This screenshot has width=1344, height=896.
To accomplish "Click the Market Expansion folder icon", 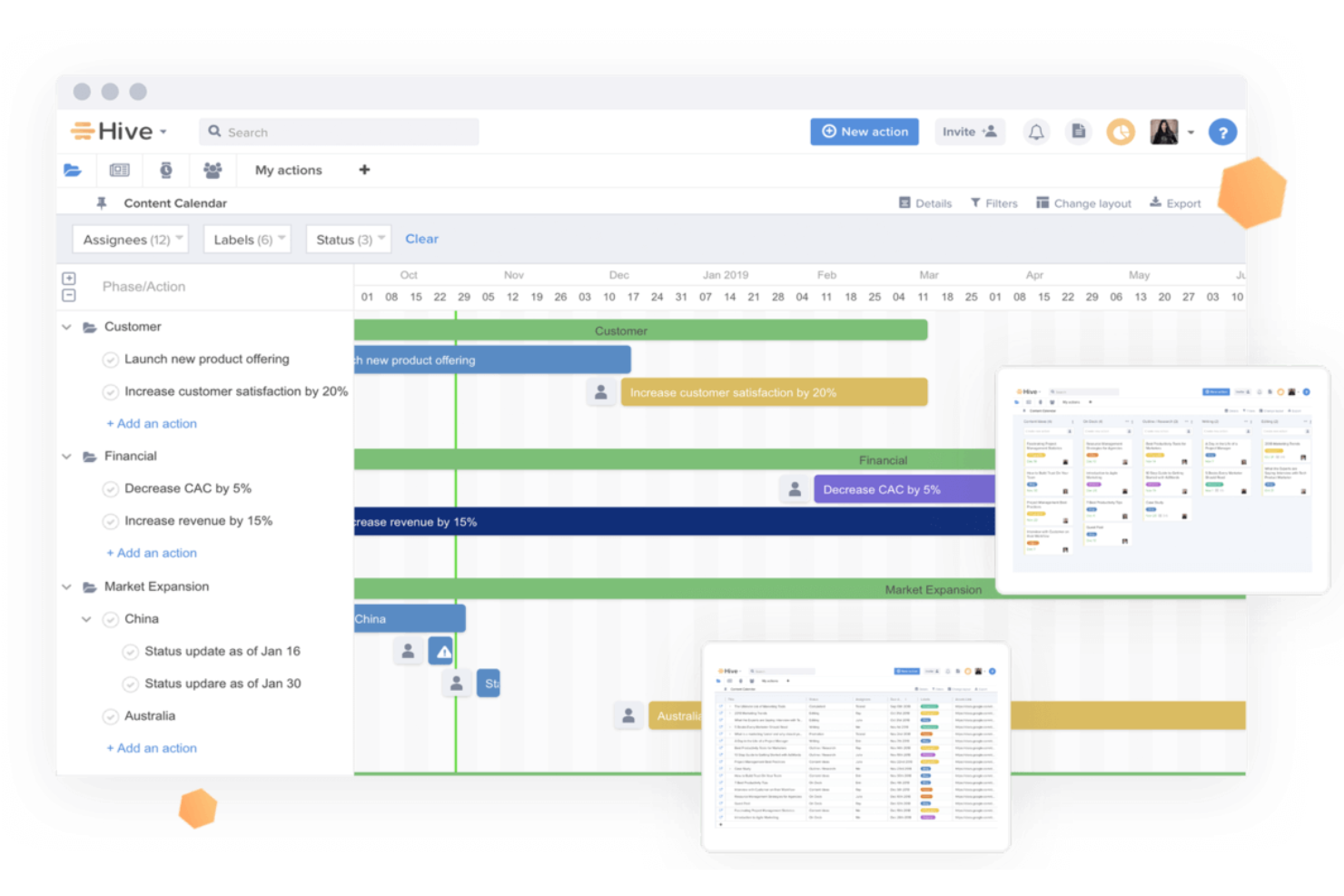I will click(x=90, y=586).
